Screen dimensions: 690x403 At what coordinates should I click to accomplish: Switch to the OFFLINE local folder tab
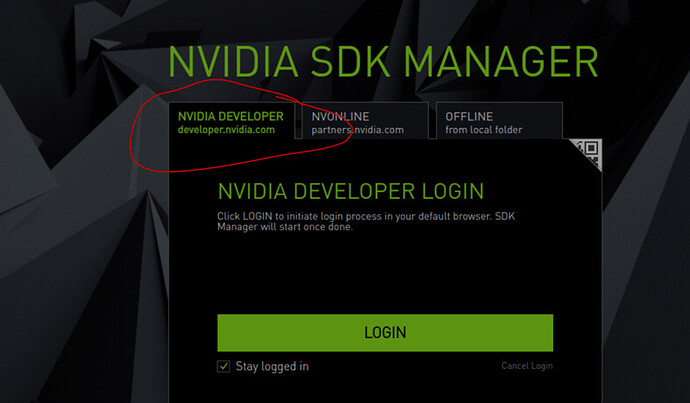click(x=499, y=121)
